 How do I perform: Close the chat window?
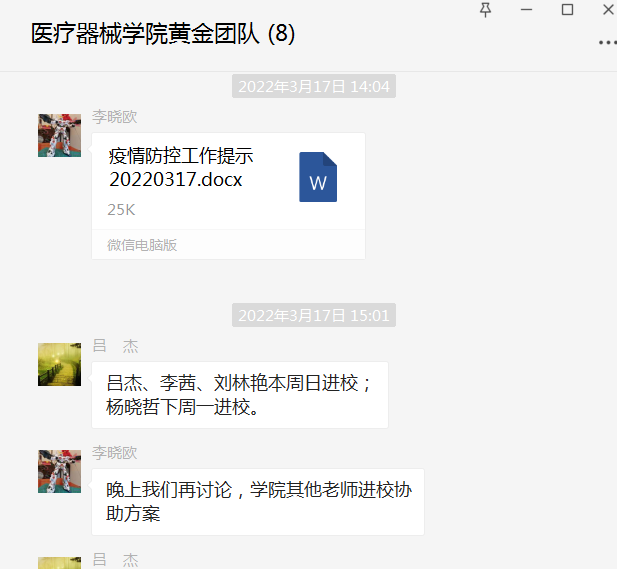point(609,10)
